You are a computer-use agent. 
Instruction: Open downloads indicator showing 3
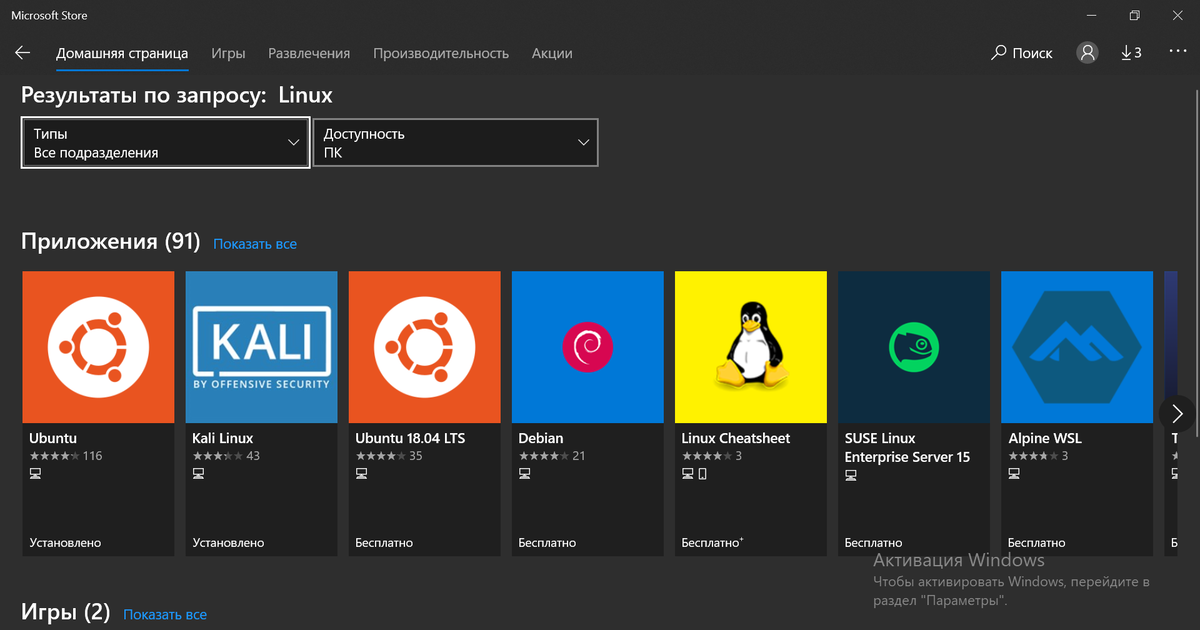coord(1131,53)
